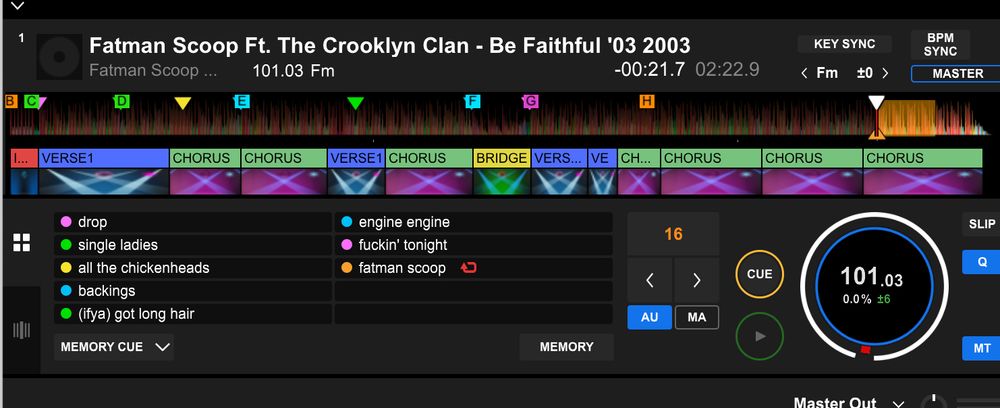Screen dimensions: 1000x408
Task: Expand the Master Out dropdown
Action: coord(897,404)
